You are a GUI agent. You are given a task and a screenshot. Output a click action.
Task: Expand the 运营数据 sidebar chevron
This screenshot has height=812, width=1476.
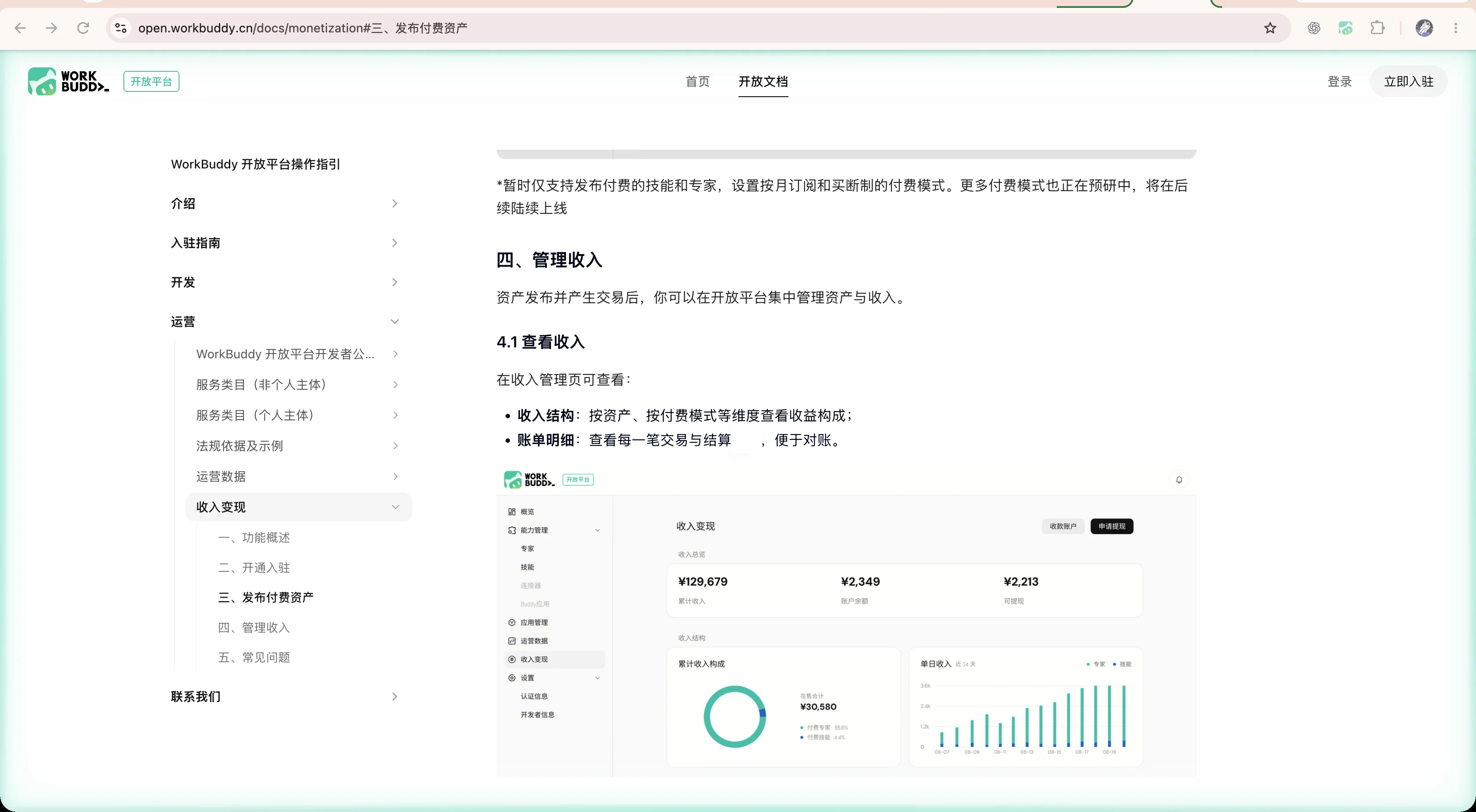pyautogui.click(x=395, y=476)
